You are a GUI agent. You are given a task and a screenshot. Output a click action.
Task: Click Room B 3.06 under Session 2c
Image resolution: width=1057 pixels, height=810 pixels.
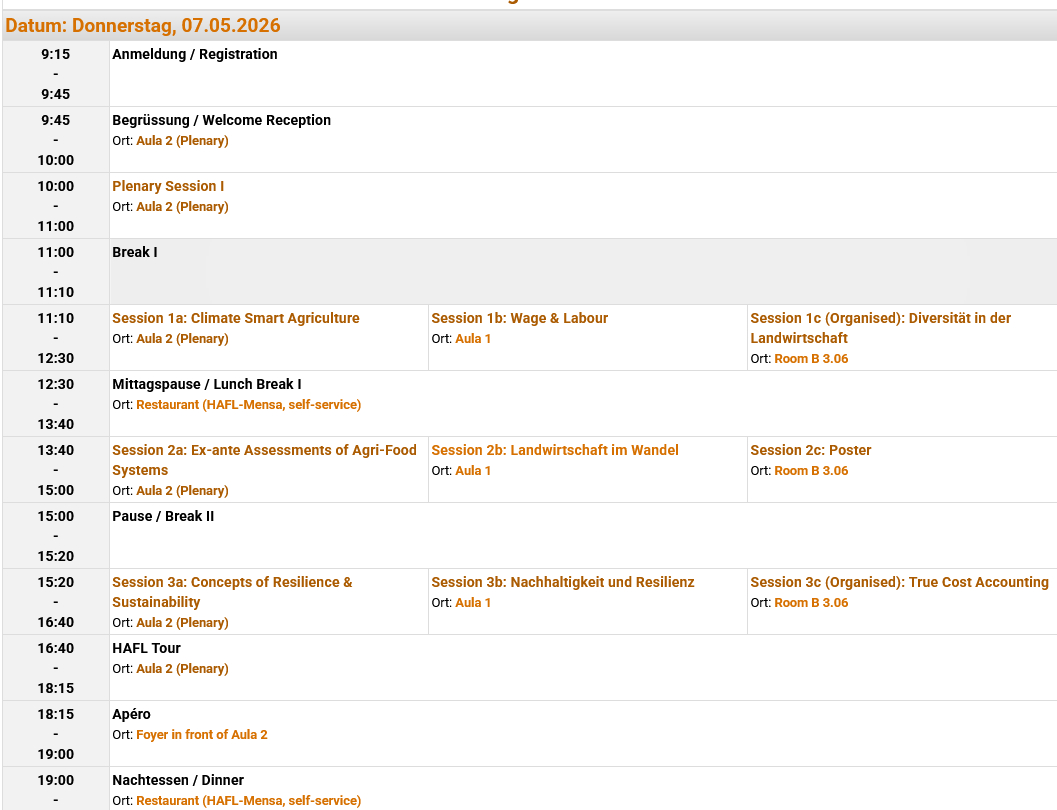click(811, 471)
